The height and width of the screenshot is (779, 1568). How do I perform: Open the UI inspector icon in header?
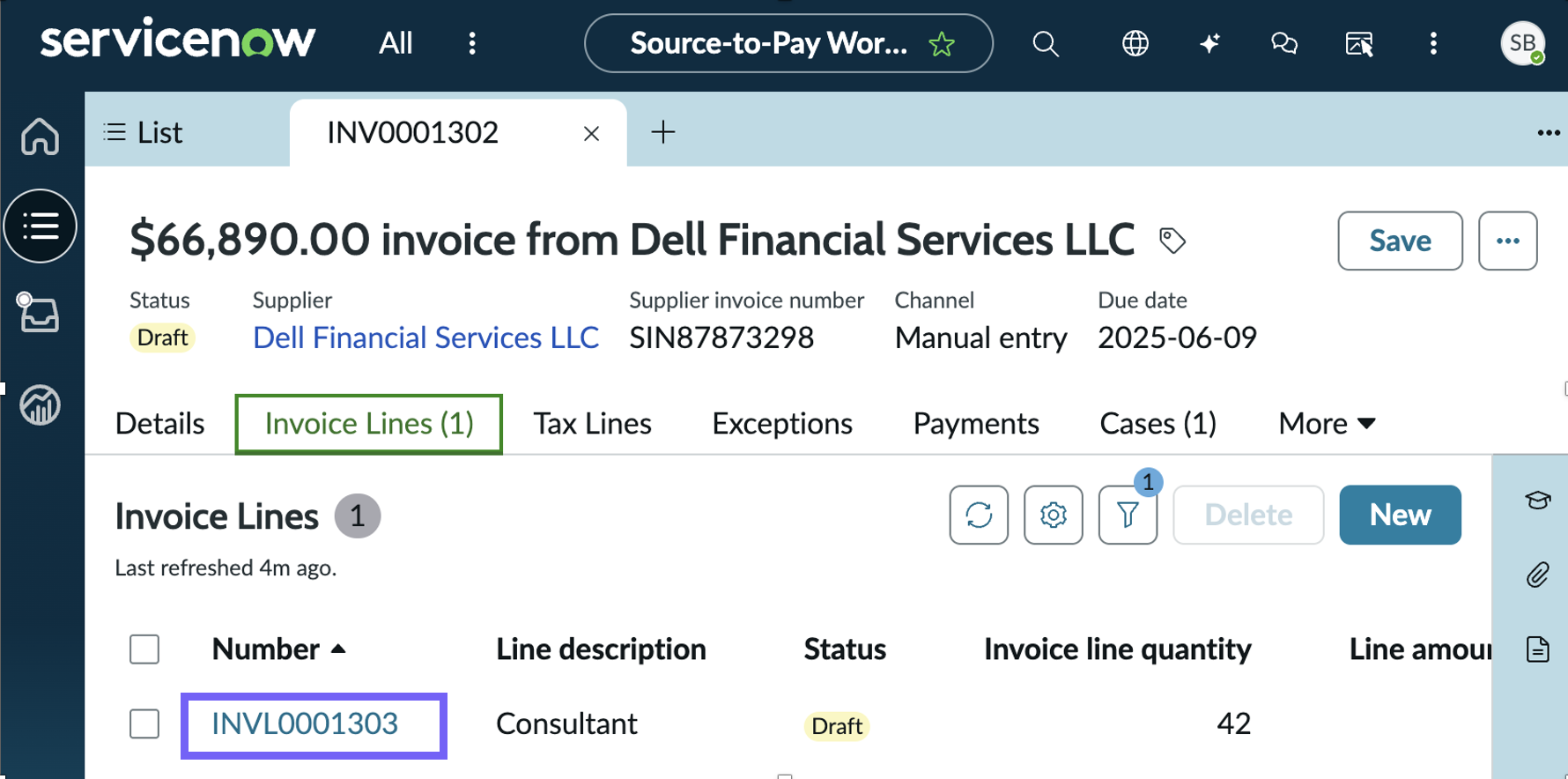[x=1359, y=43]
